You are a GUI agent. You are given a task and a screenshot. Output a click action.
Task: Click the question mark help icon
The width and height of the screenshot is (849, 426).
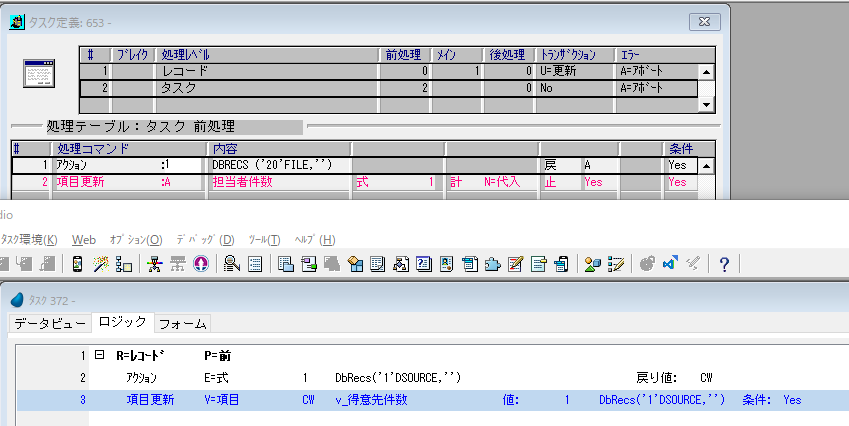723,264
